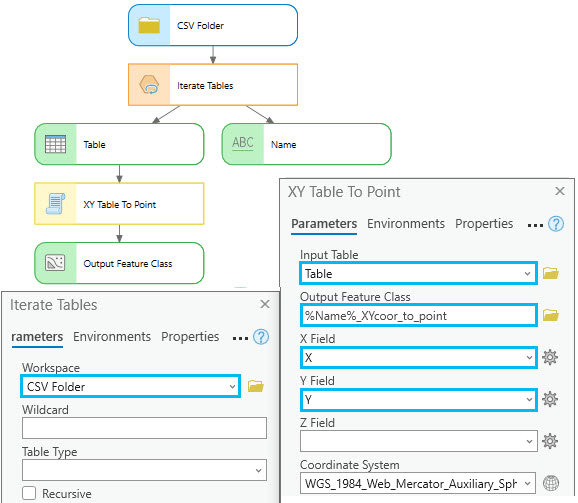Click the ABC icon of the Name variable

(243, 143)
